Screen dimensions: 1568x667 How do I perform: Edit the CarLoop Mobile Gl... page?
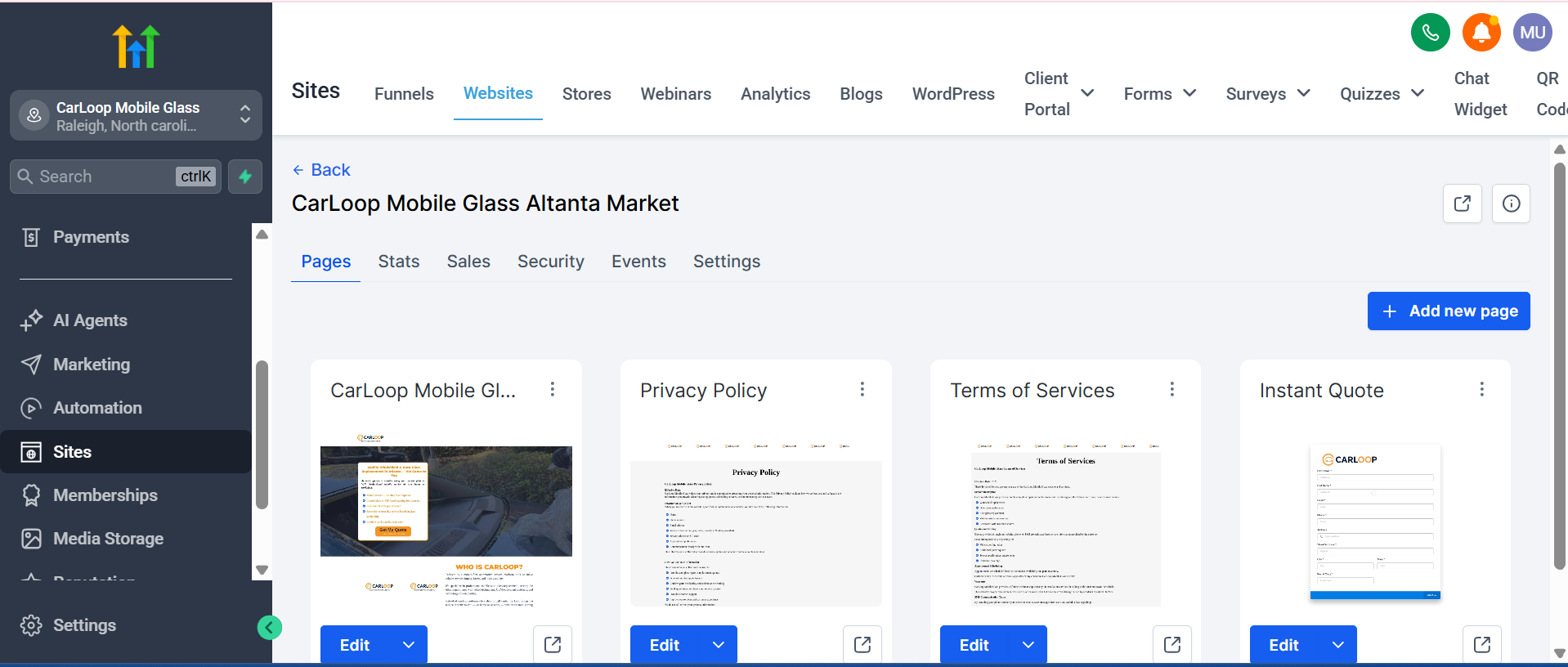point(355,645)
